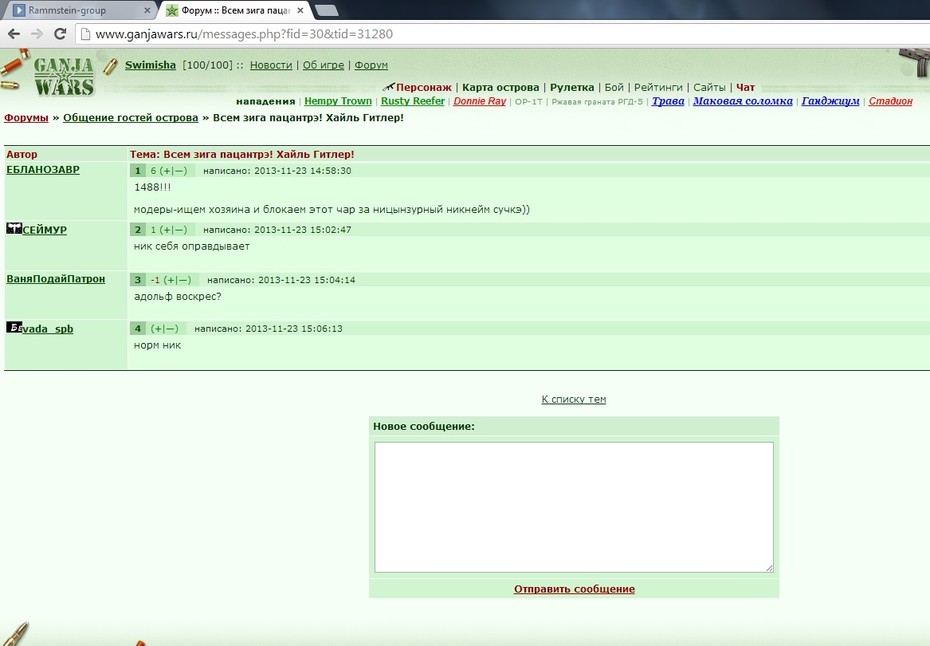Click timestamp 2013-11-23 14:58:30
Image resolution: width=930 pixels, height=646 pixels.
coord(302,171)
